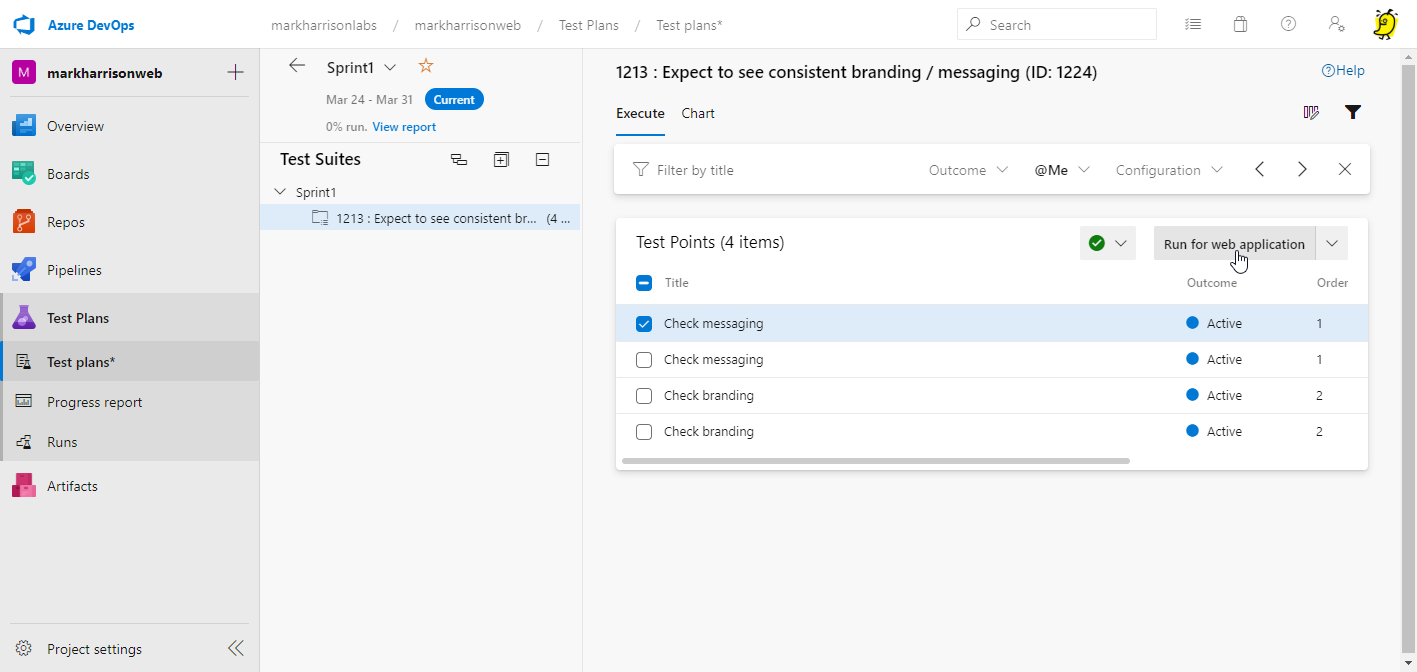
Task: Open the Configuration filter dropdown
Action: click(x=1168, y=170)
